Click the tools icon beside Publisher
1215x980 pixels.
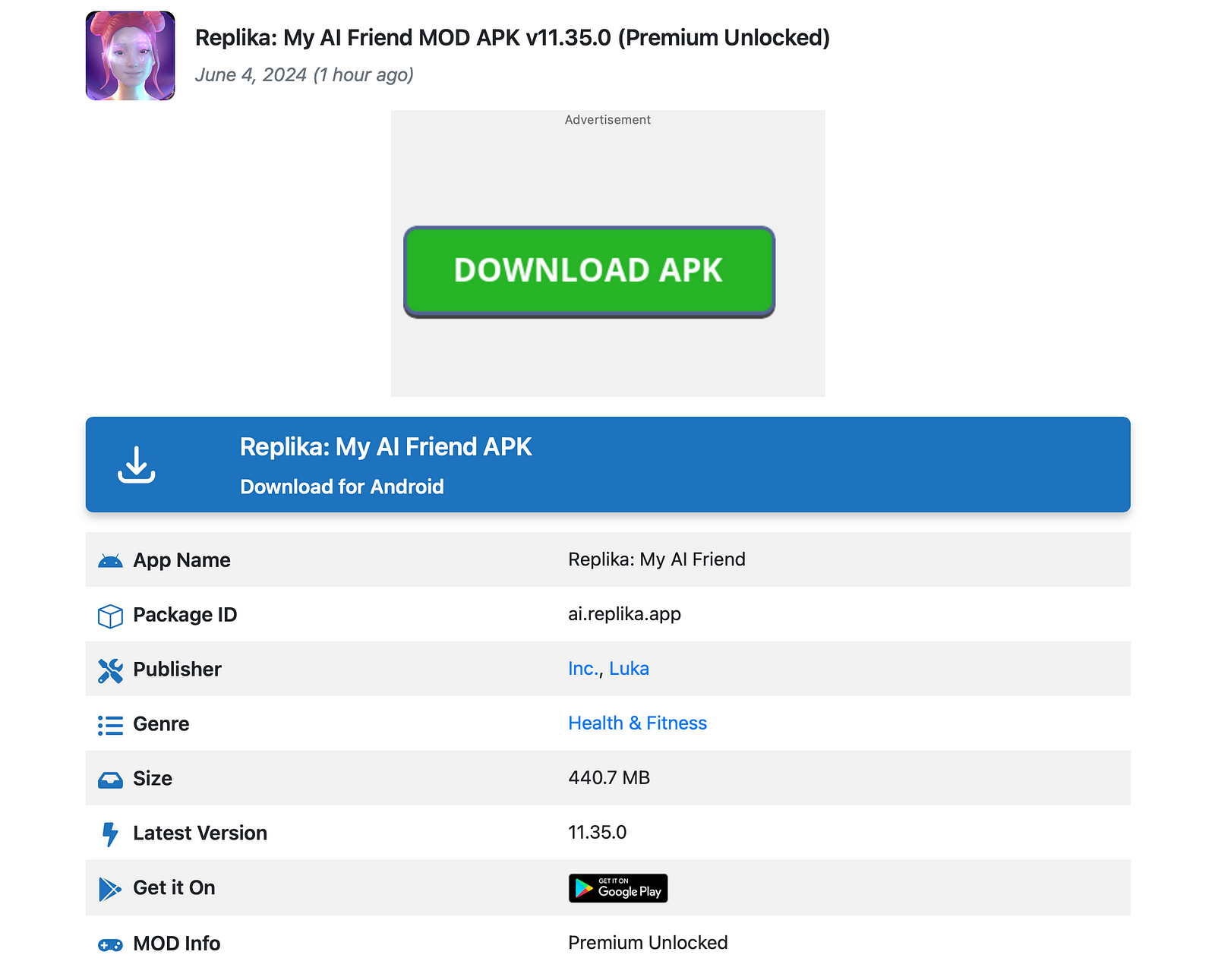110,670
